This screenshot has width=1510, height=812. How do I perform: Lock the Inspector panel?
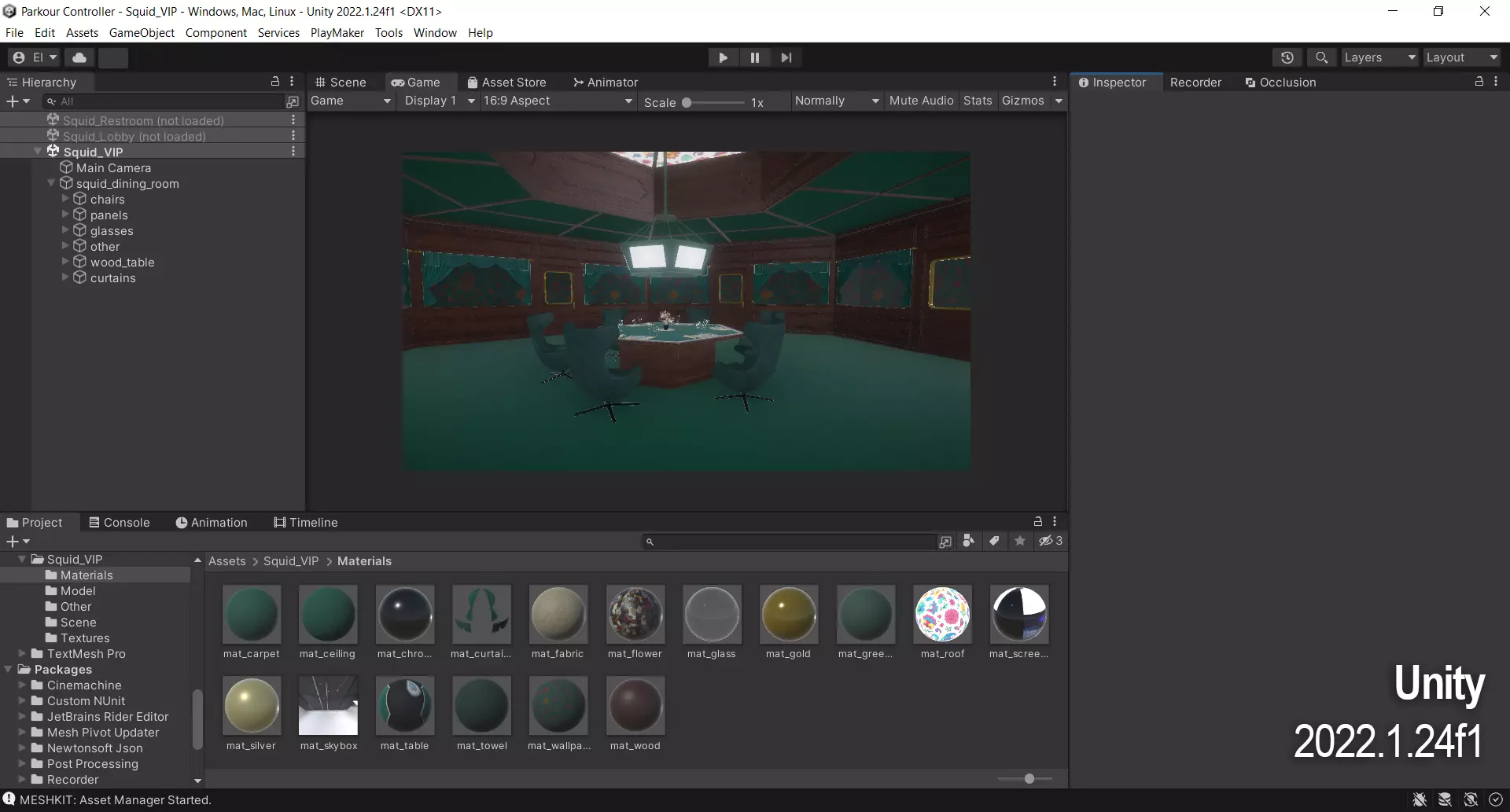point(1479,82)
